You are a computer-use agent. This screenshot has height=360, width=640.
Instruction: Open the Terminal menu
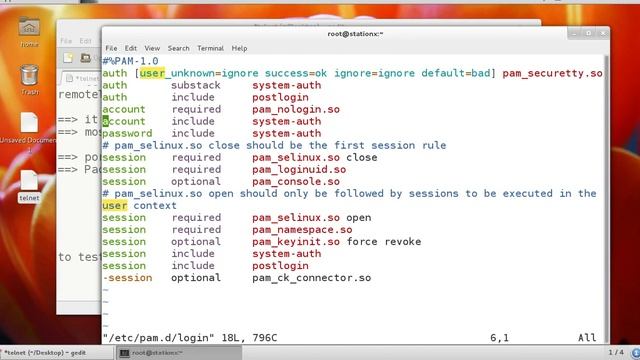click(x=210, y=48)
